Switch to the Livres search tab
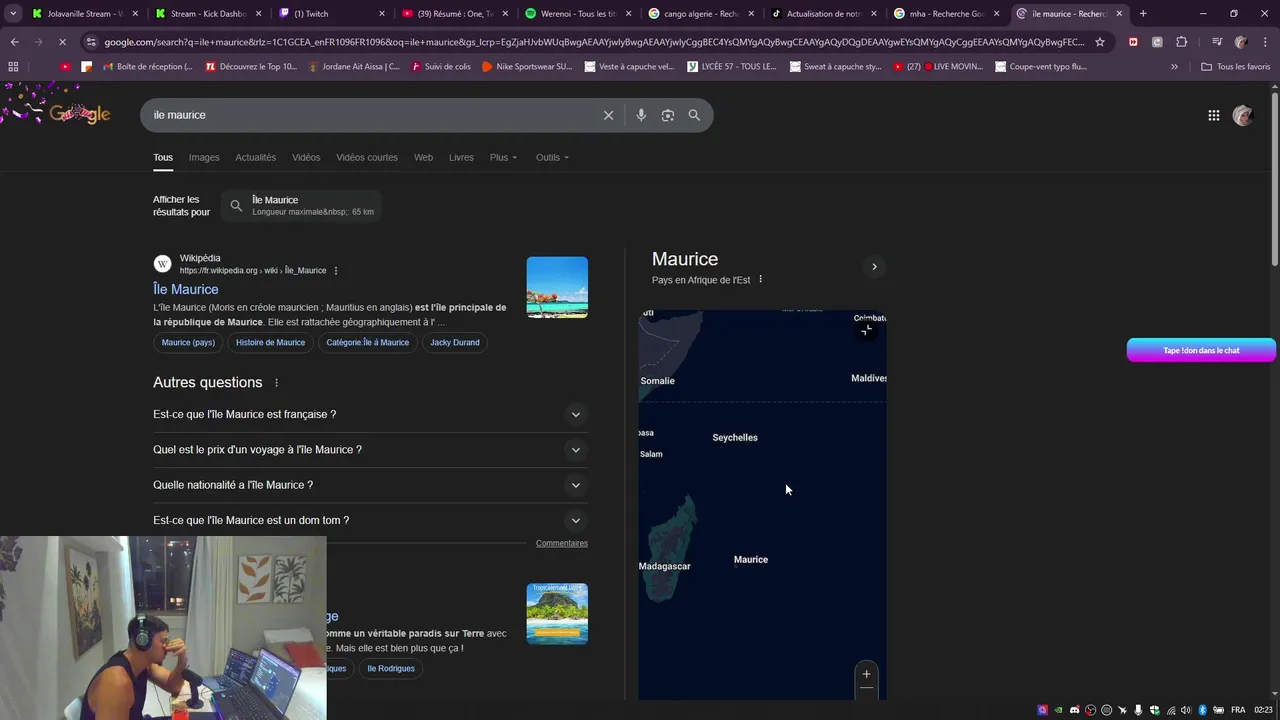This screenshot has width=1280, height=720. [x=461, y=157]
